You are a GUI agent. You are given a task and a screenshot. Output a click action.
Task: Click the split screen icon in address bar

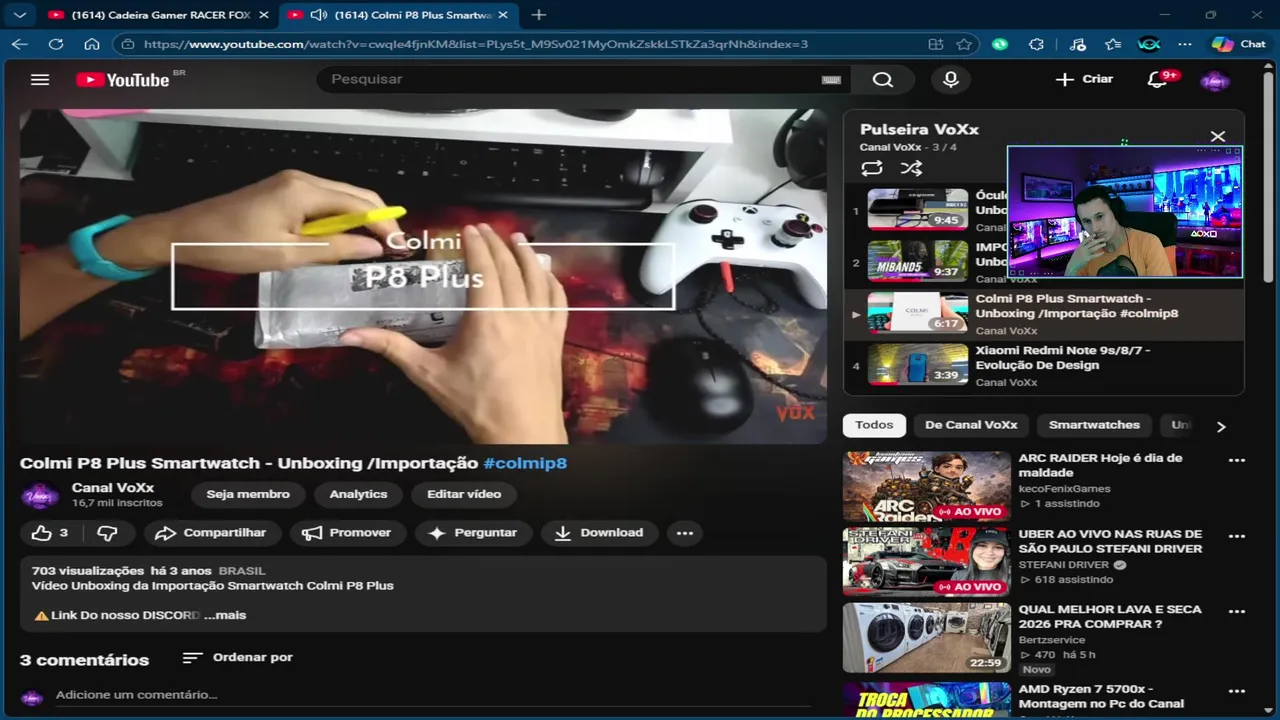pyautogui.click(x=935, y=44)
